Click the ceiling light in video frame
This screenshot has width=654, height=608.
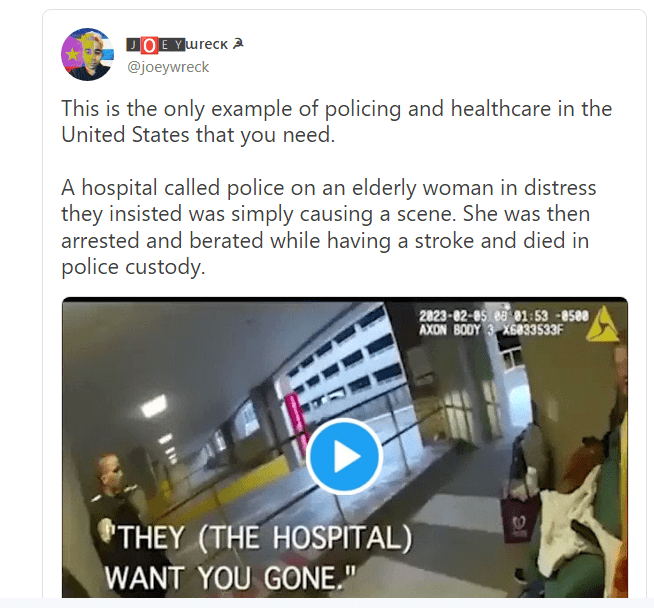click(x=154, y=405)
